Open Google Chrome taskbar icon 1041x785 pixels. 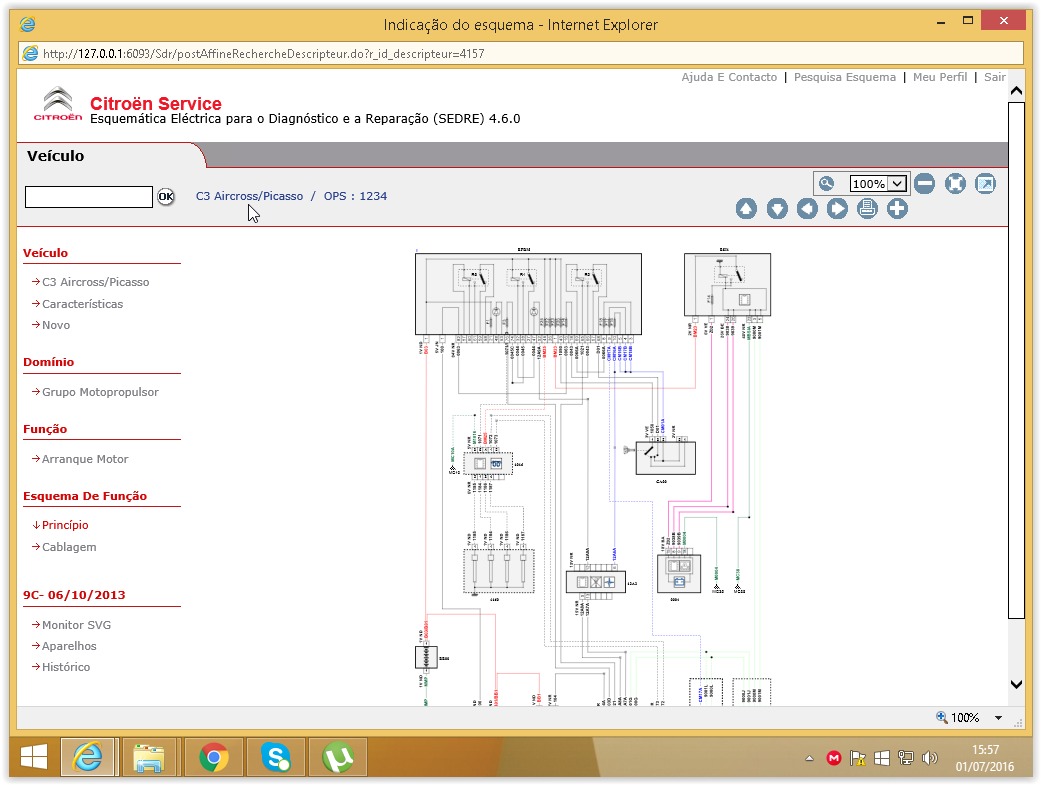(213, 757)
